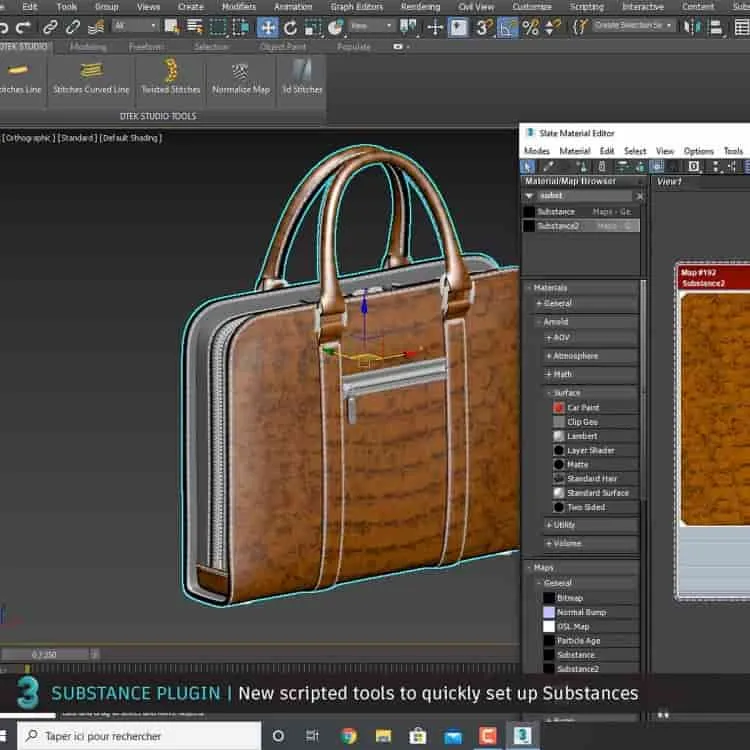Toggle Angle Snap
750x750 pixels.
[x=507, y=27]
